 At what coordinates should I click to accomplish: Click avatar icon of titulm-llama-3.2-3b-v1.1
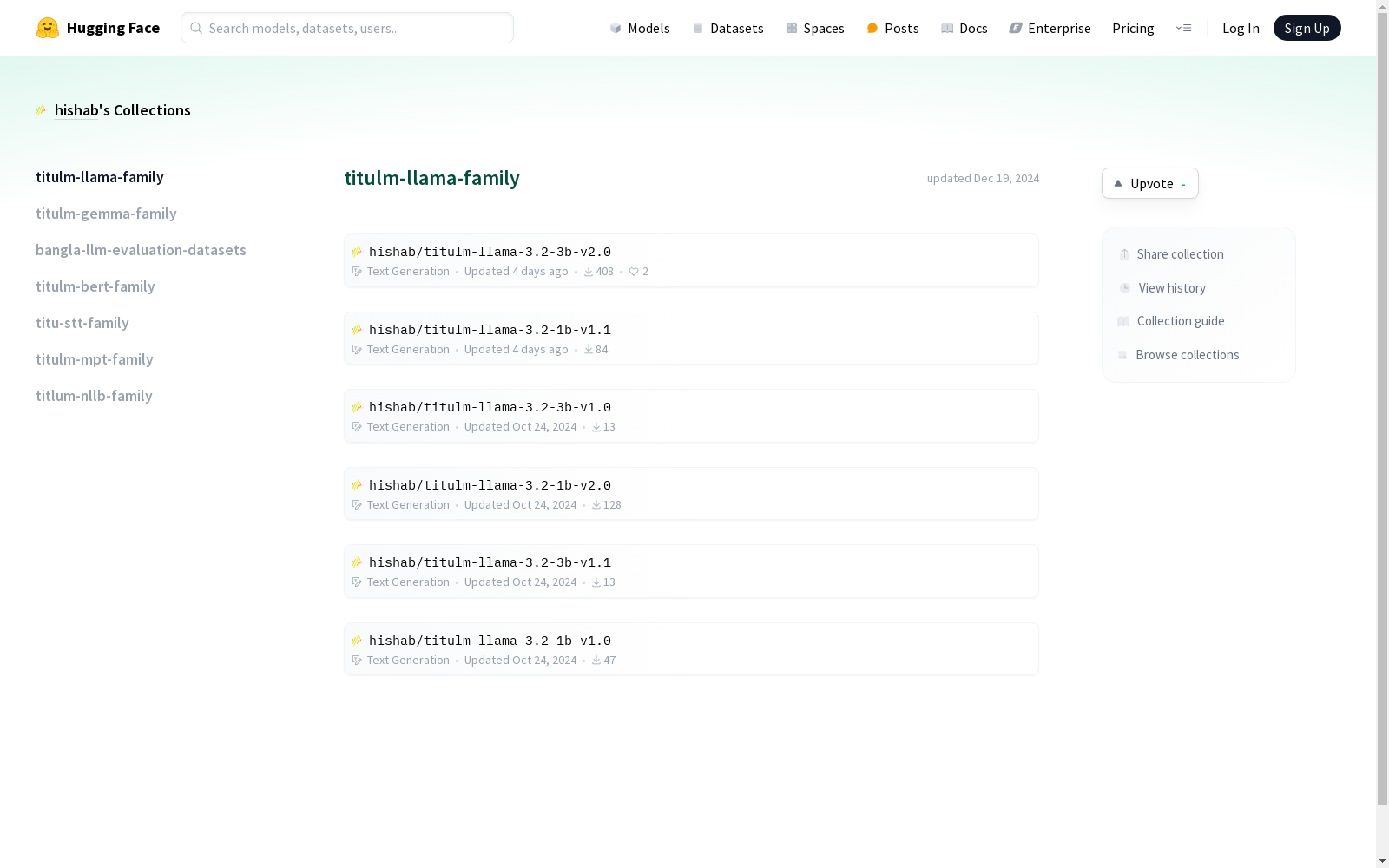pos(357,562)
